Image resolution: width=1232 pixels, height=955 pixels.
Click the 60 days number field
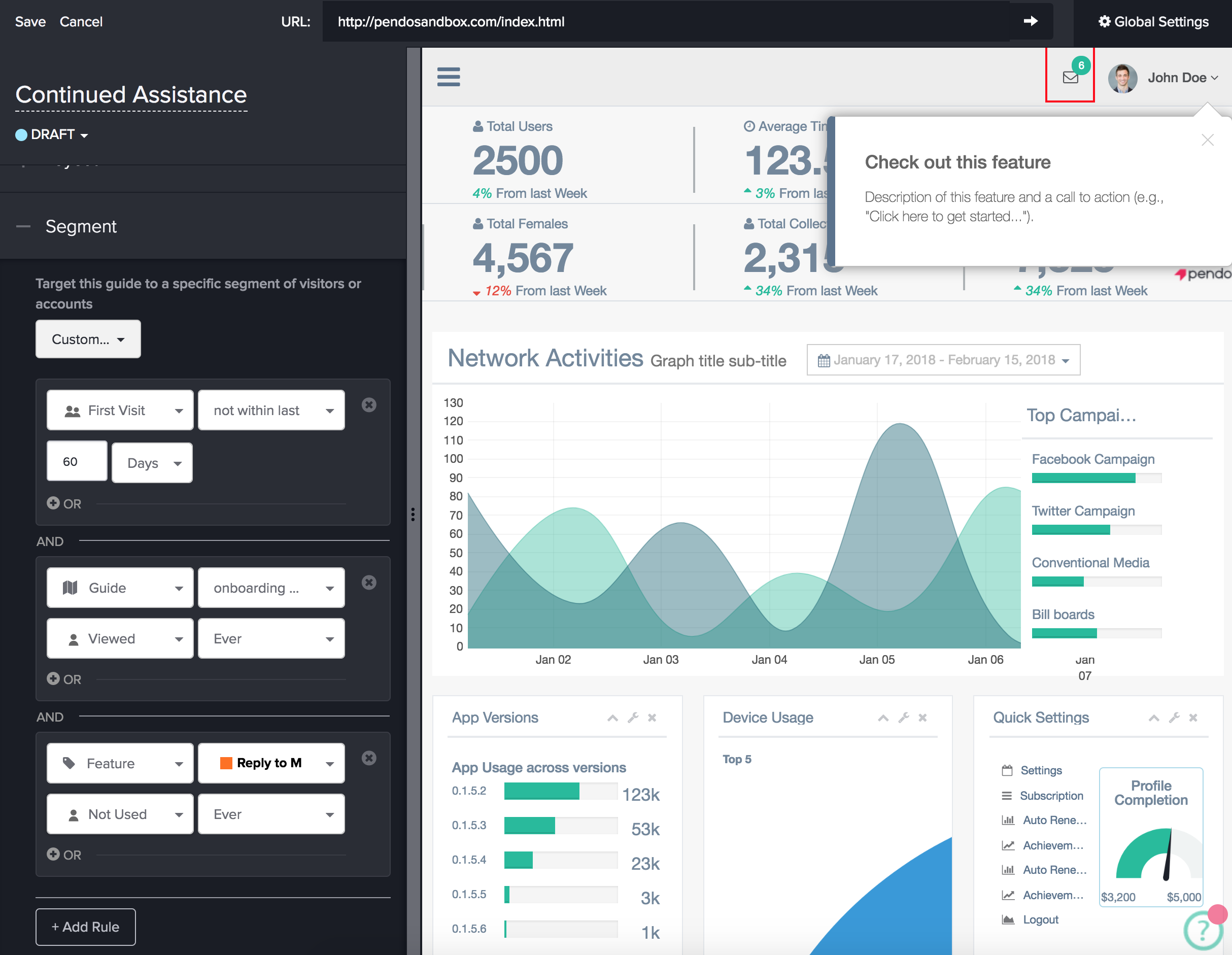(77, 461)
